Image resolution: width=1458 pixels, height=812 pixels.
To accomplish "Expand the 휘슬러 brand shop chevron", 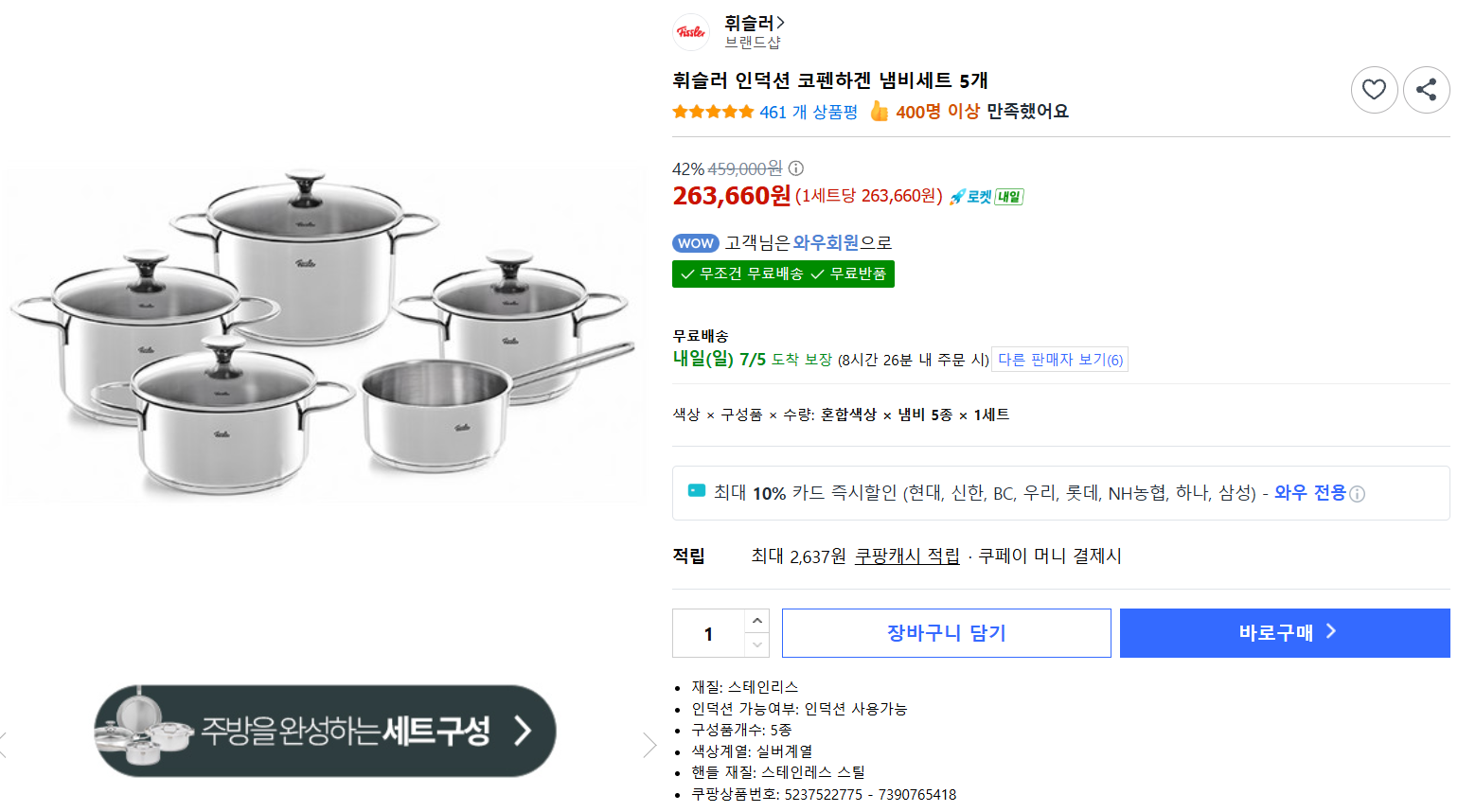I will (781, 23).
